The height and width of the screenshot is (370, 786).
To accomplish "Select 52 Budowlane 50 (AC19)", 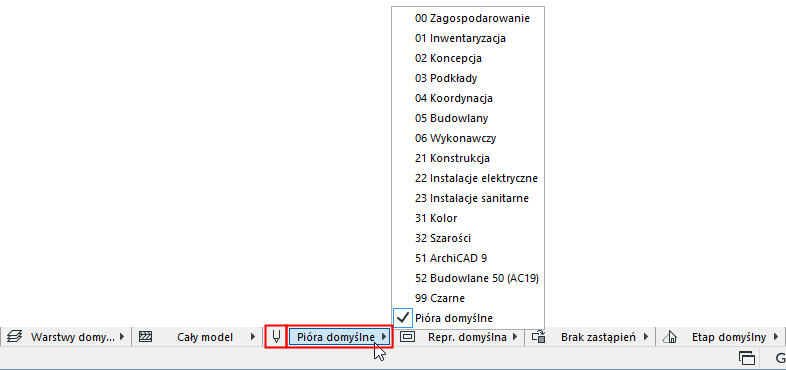I will tap(468, 278).
